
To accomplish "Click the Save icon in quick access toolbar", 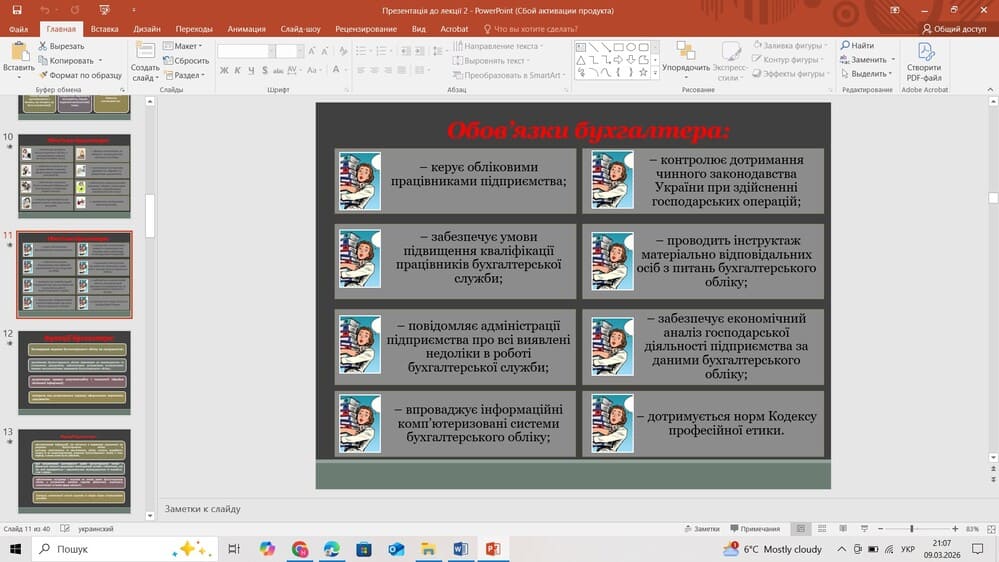I will point(17,10).
